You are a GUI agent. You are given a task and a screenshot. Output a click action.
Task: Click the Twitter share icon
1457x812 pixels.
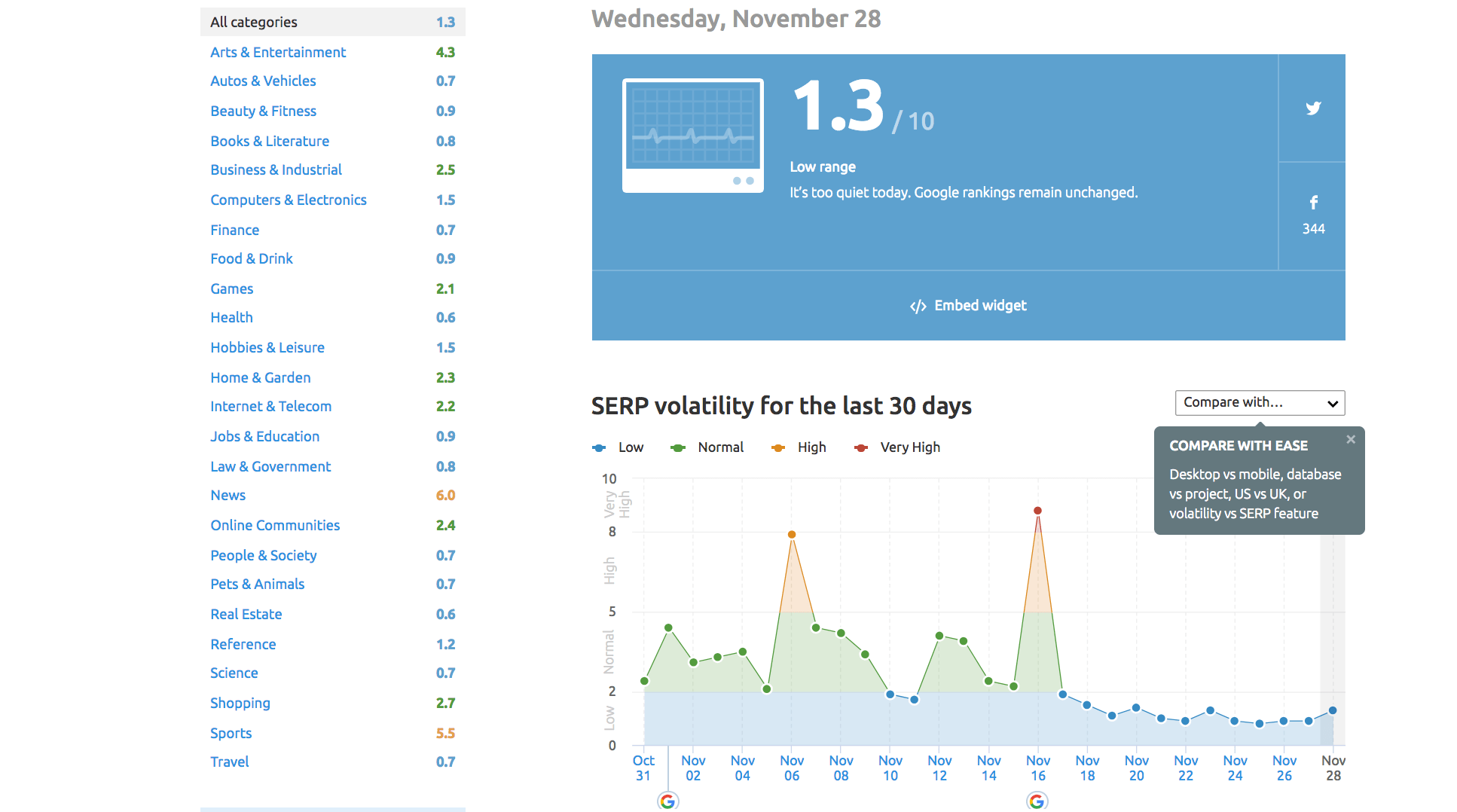click(x=1312, y=108)
